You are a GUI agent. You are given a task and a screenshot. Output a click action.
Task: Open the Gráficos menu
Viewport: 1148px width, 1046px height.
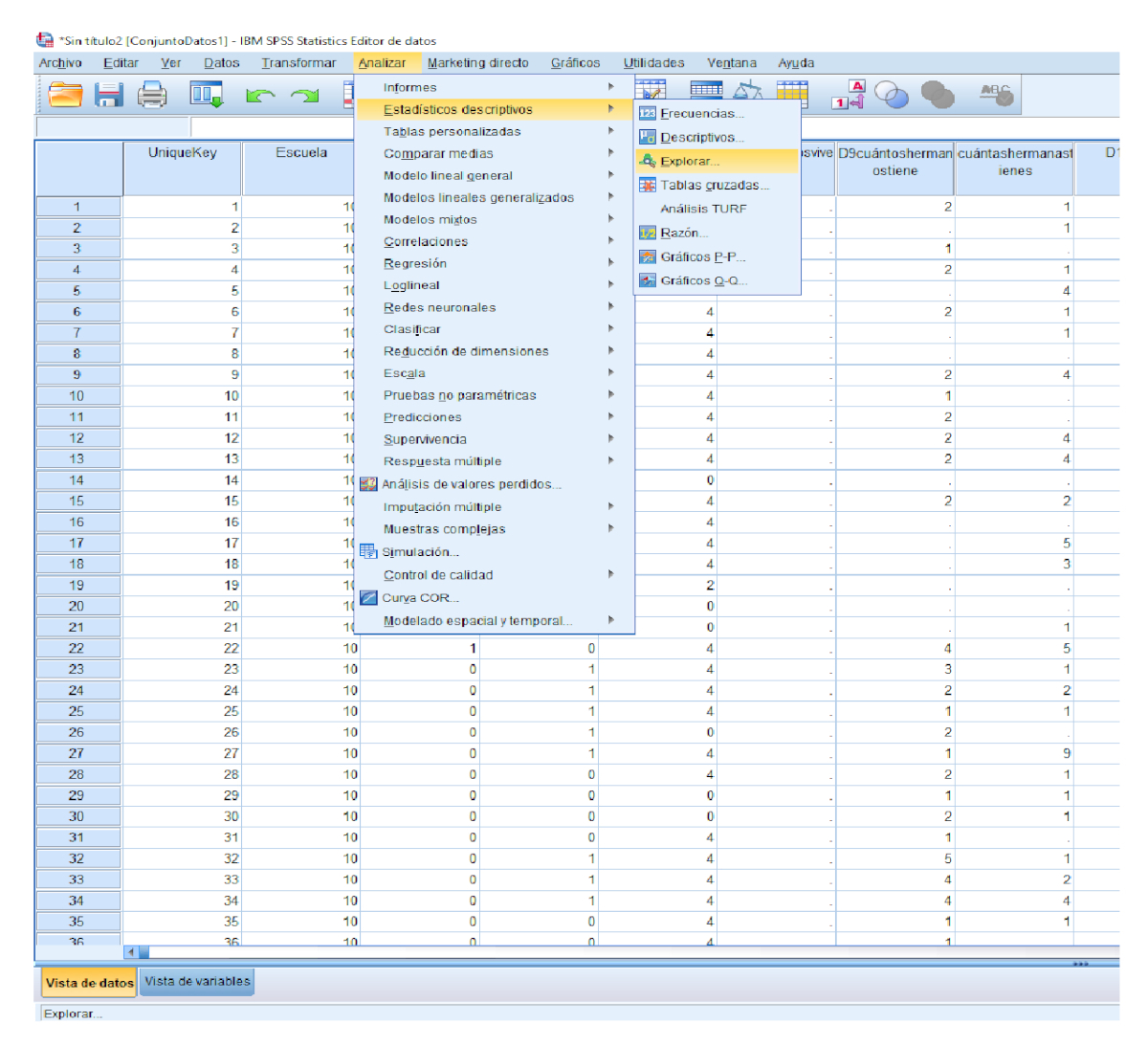(575, 63)
